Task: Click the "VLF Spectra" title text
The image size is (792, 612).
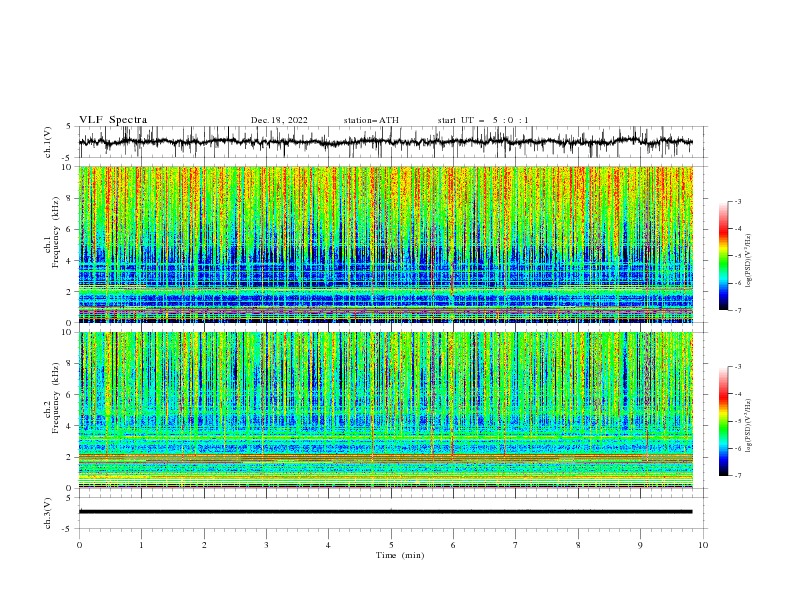Action: (113, 120)
